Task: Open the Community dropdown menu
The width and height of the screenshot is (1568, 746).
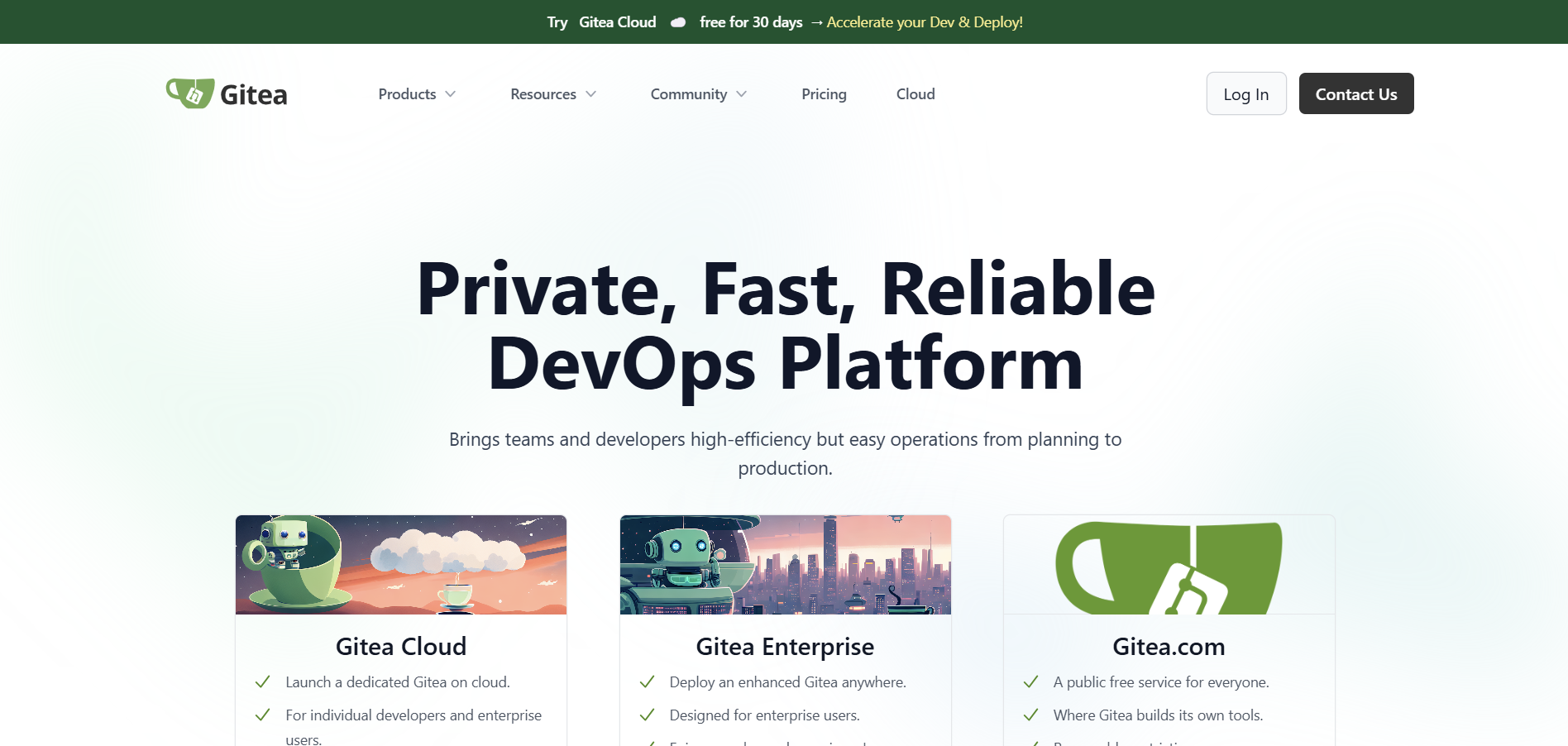Action: coord(698,94)
